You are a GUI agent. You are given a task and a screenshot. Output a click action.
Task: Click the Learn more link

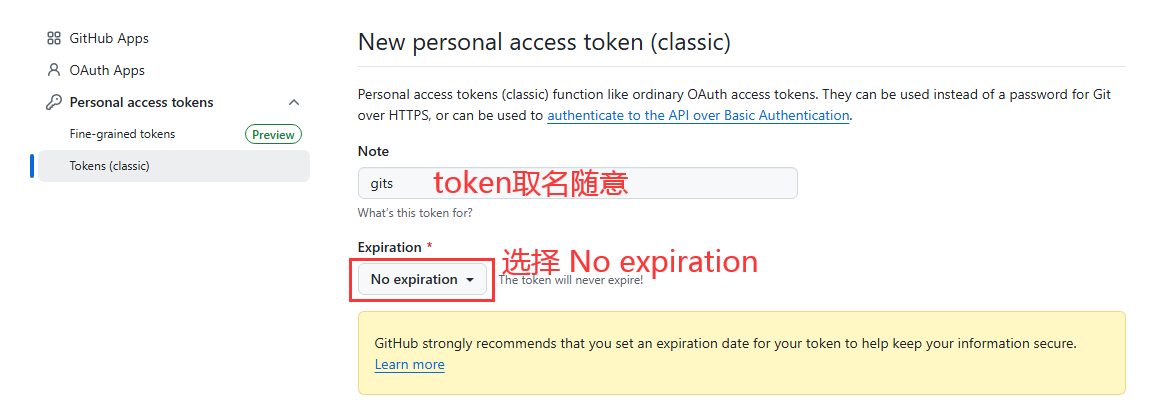(409, 365)
